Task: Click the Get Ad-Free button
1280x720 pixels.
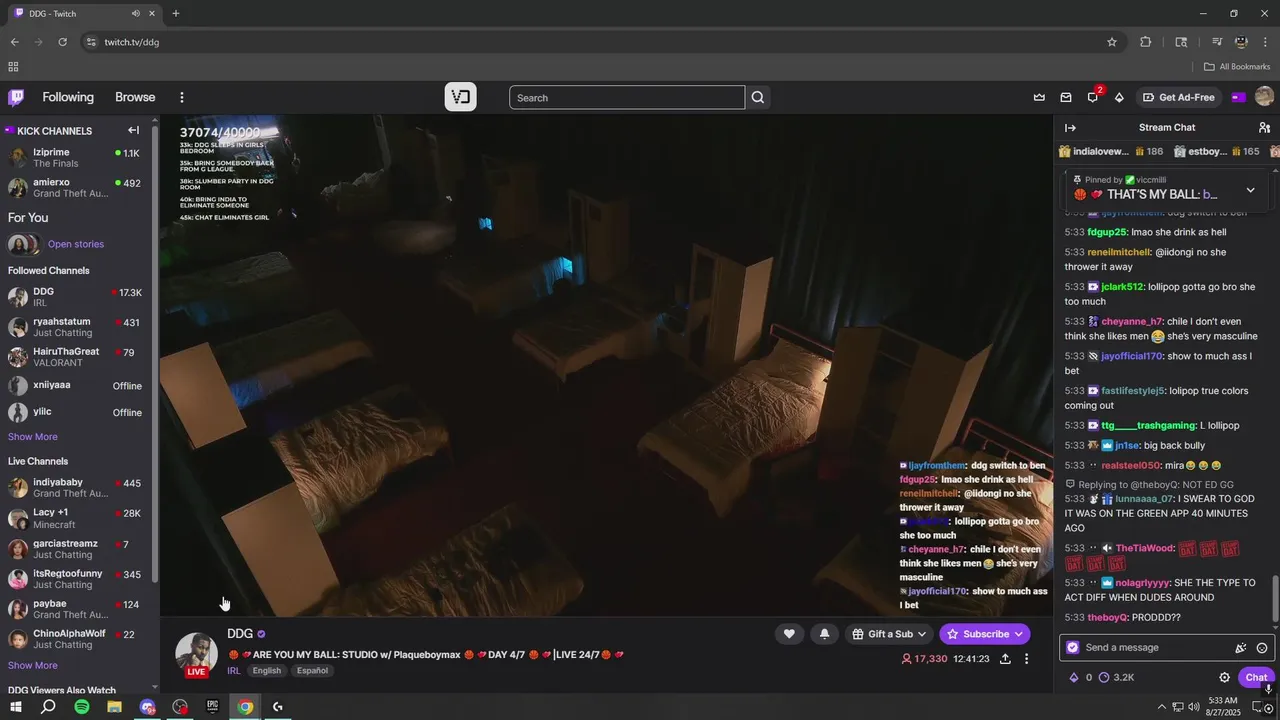Action: point(1179,97)
